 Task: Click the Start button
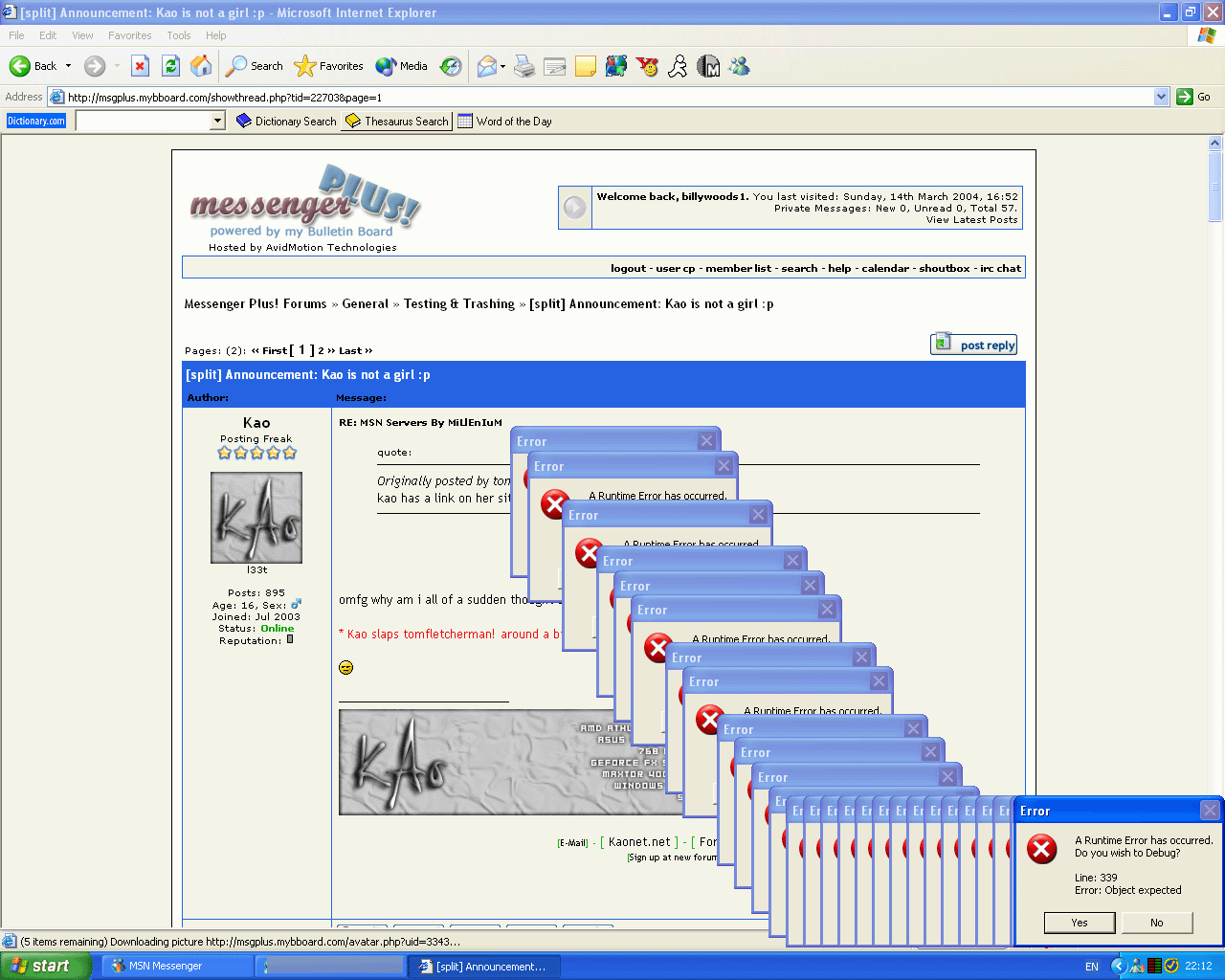[46, 966]
